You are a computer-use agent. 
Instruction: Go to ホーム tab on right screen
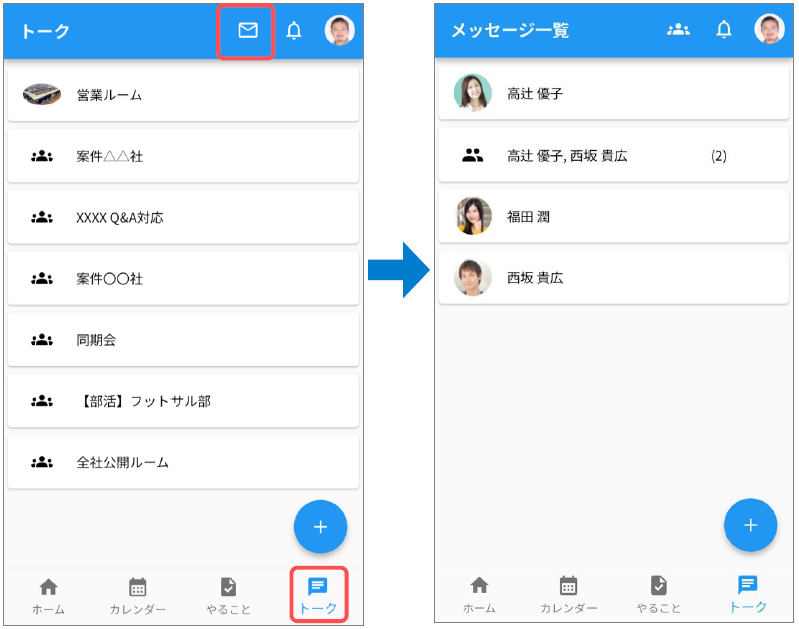[x=479, y=594]
